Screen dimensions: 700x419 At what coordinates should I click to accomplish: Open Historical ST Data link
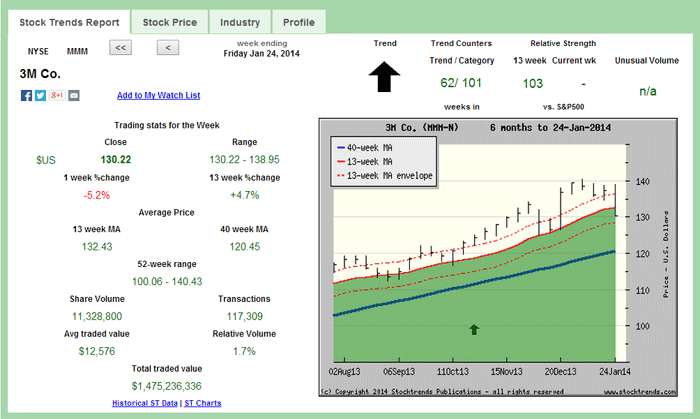(145, 403)
